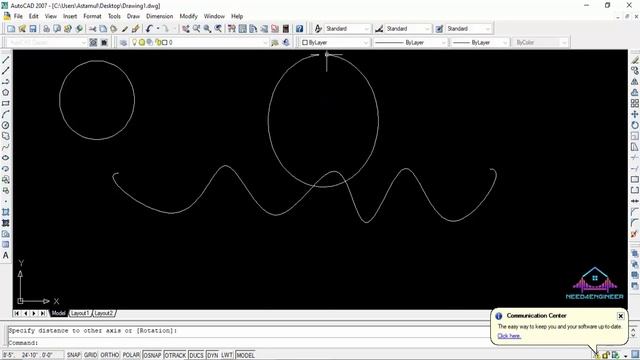Toggle DYN dynamic input button
The image size is (640, 360).
pyautogui.click(x=213, y=355)
